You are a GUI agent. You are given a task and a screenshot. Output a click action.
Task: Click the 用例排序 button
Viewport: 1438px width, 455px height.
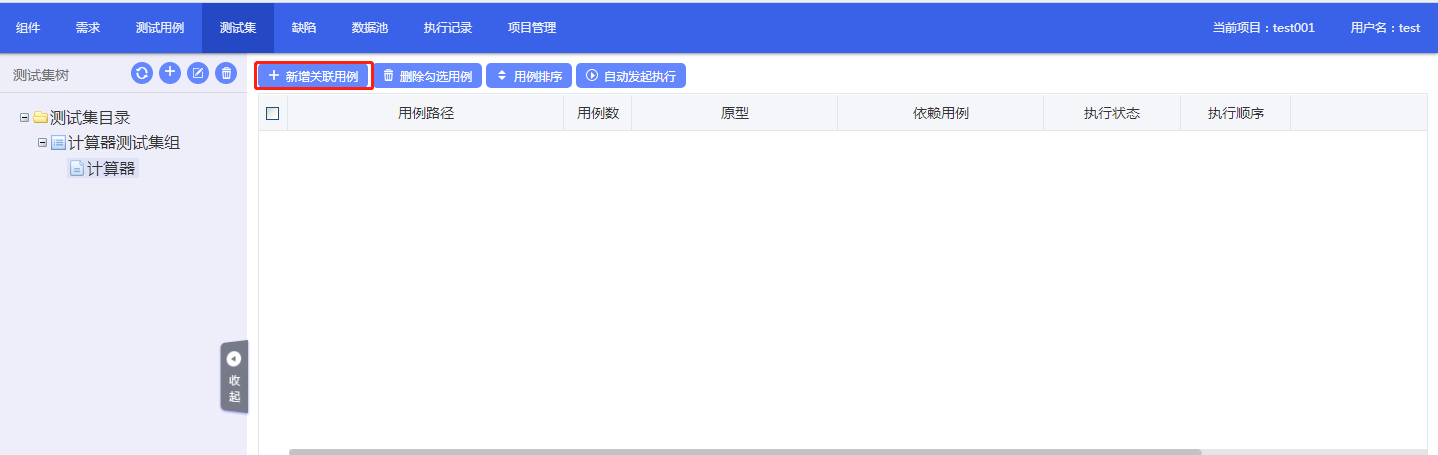529,76
